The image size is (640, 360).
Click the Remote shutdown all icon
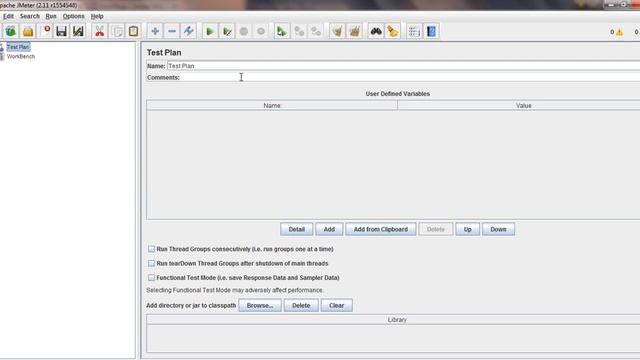(316, 31)
